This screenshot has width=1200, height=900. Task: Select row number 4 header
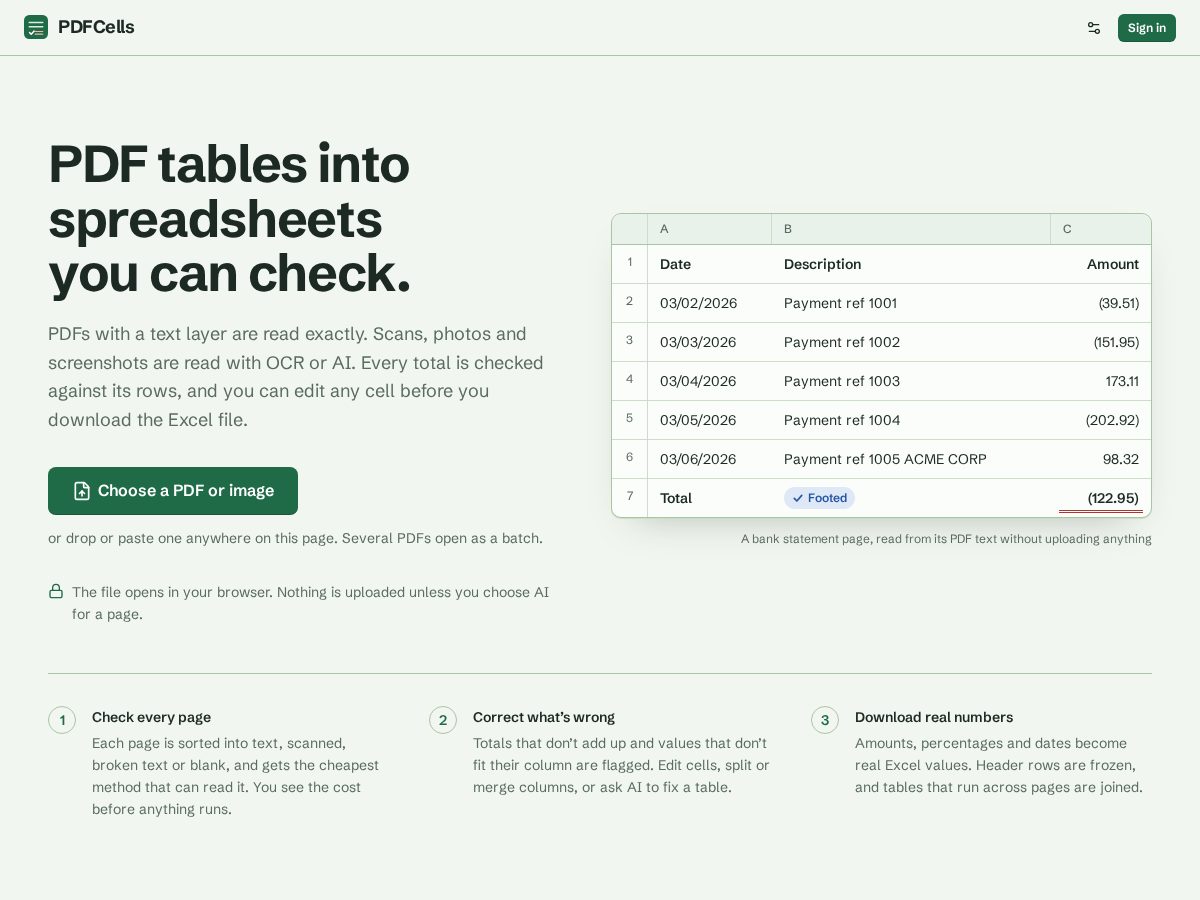[630, 381]
